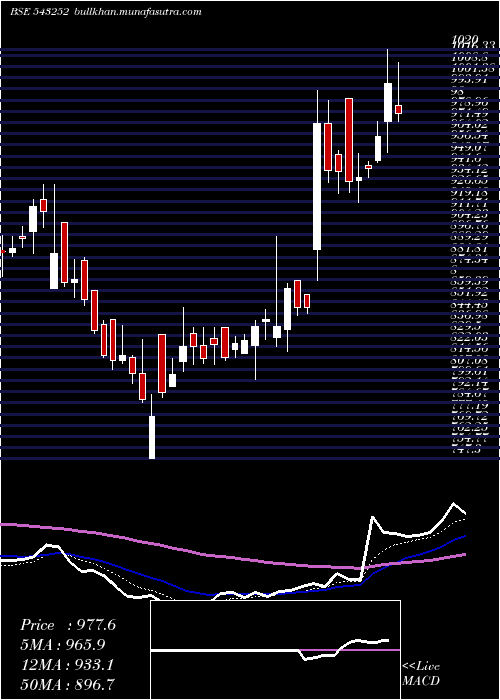500x700 pixels.
Task: Select the 12MA : 933.1 value
Action: coord(67,665)
